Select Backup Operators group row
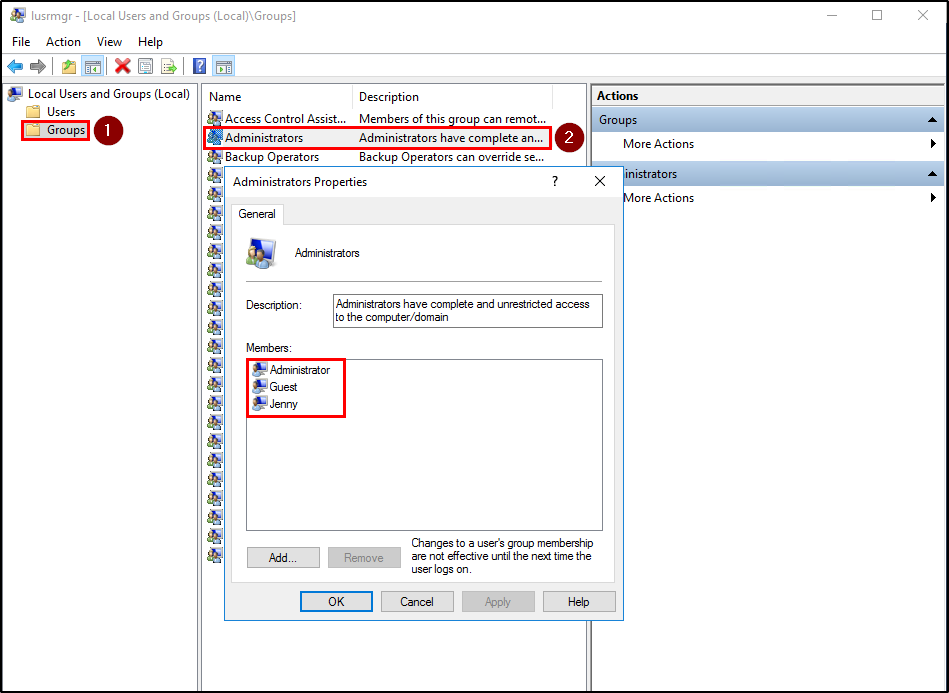The width and height of the screenshot is (949, 693). click(x=272, y=157)
